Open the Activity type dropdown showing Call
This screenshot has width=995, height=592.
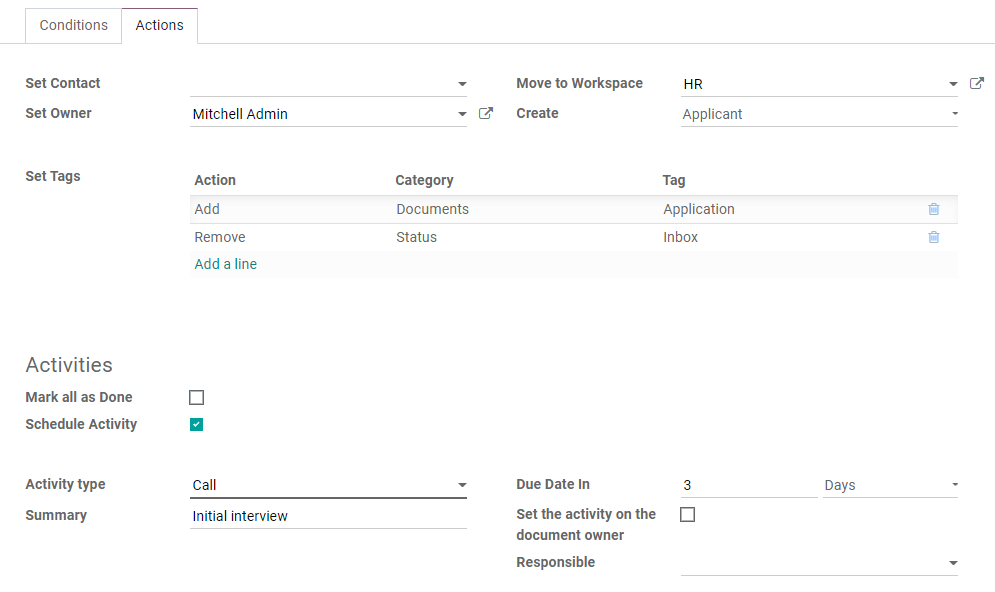[461, 484]
